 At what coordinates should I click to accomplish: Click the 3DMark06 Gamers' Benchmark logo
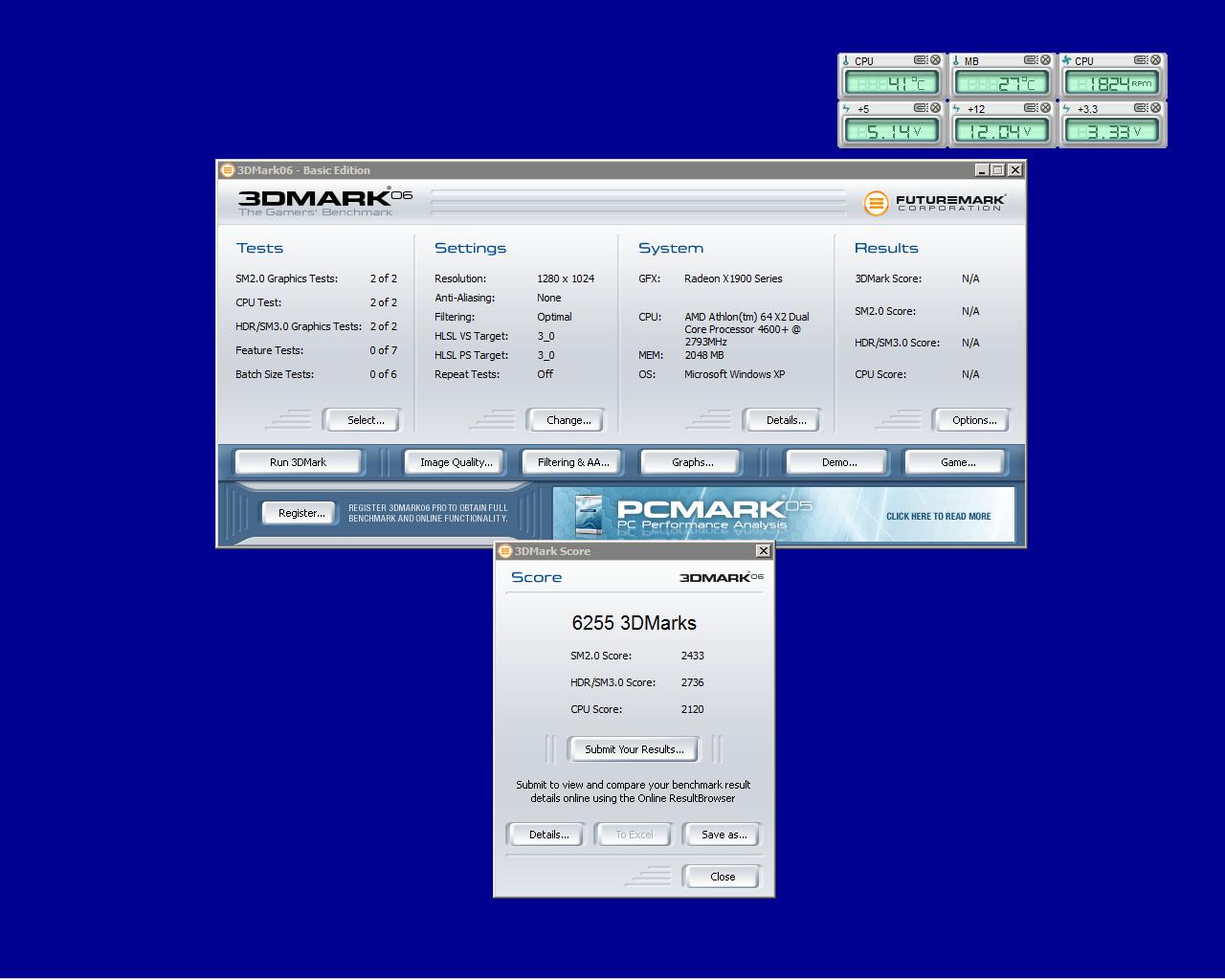tap(324, 202)
